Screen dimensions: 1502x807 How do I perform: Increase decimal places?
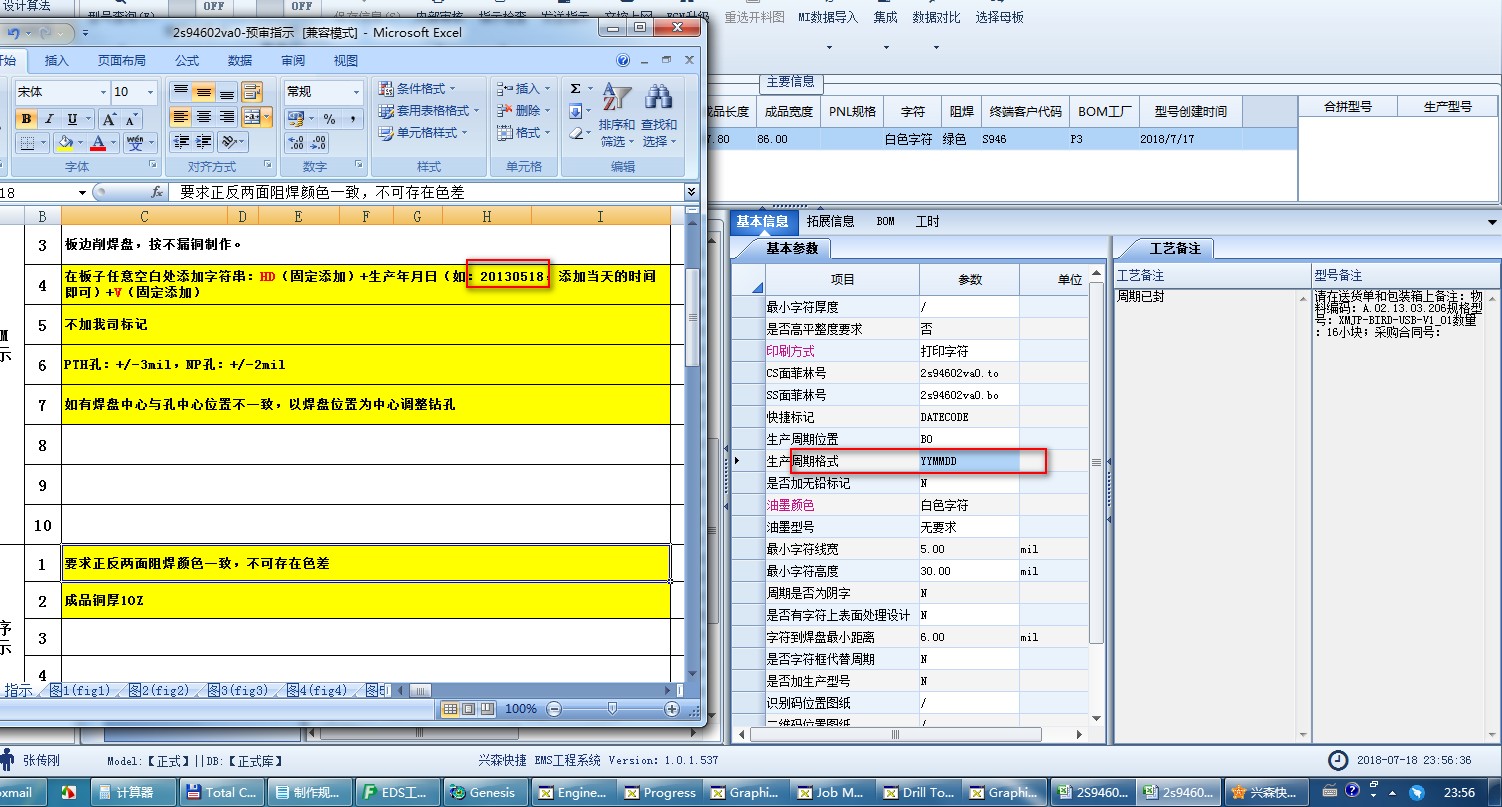296,142
